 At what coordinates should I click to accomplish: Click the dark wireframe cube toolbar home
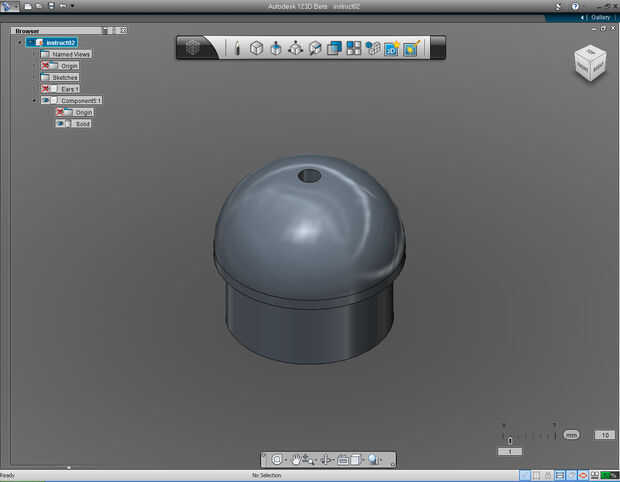tap(193, 48)
